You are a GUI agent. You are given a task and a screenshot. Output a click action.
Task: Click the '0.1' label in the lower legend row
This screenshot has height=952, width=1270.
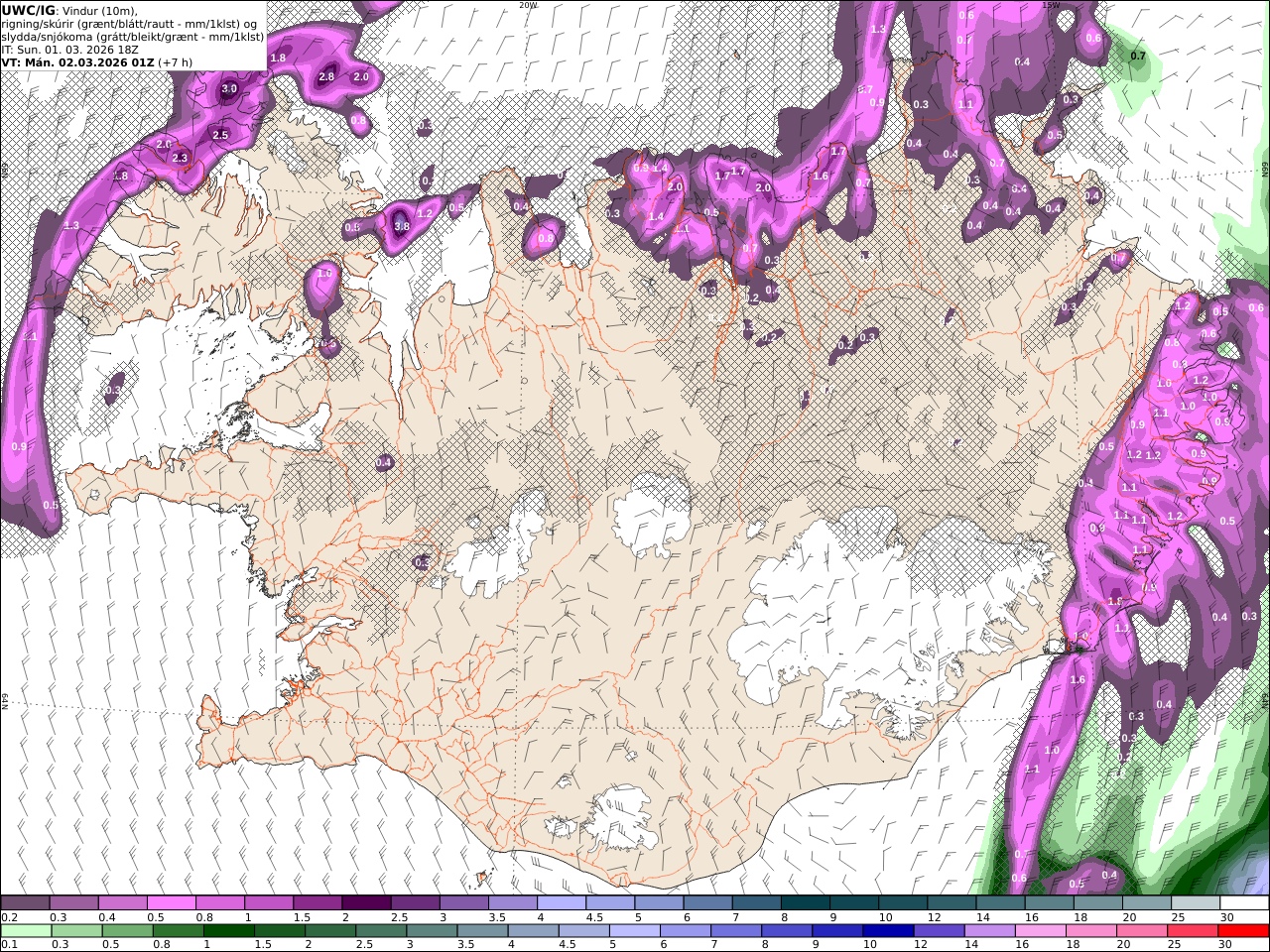pos(8,944)
